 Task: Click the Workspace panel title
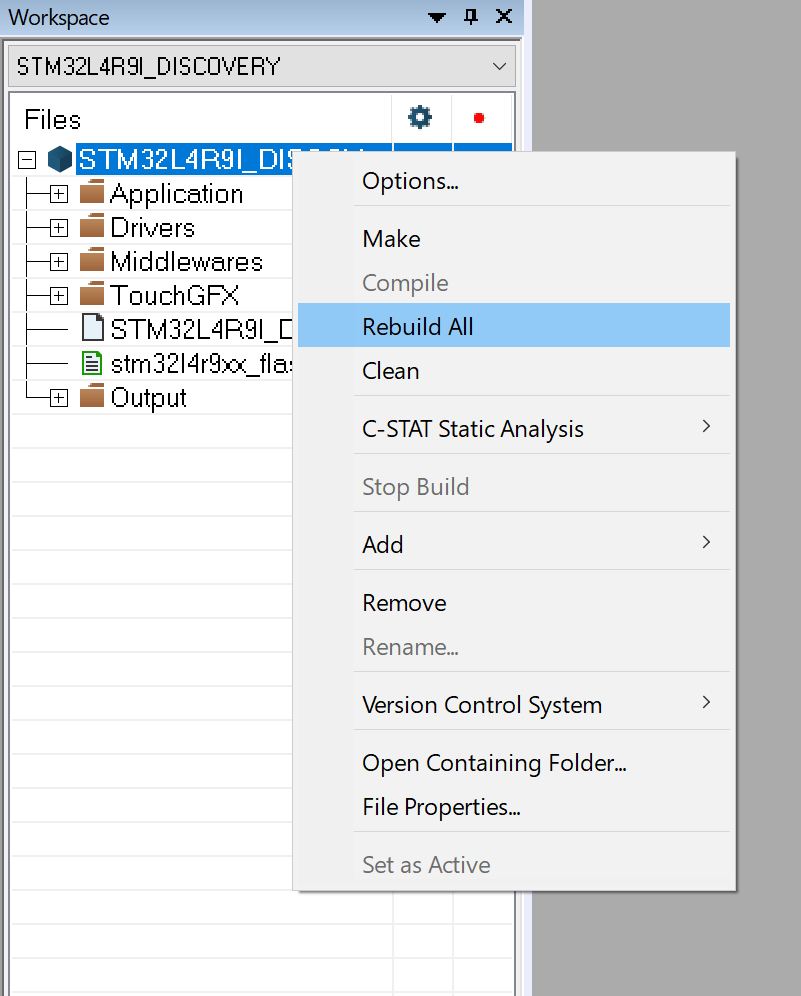[59, 17]
